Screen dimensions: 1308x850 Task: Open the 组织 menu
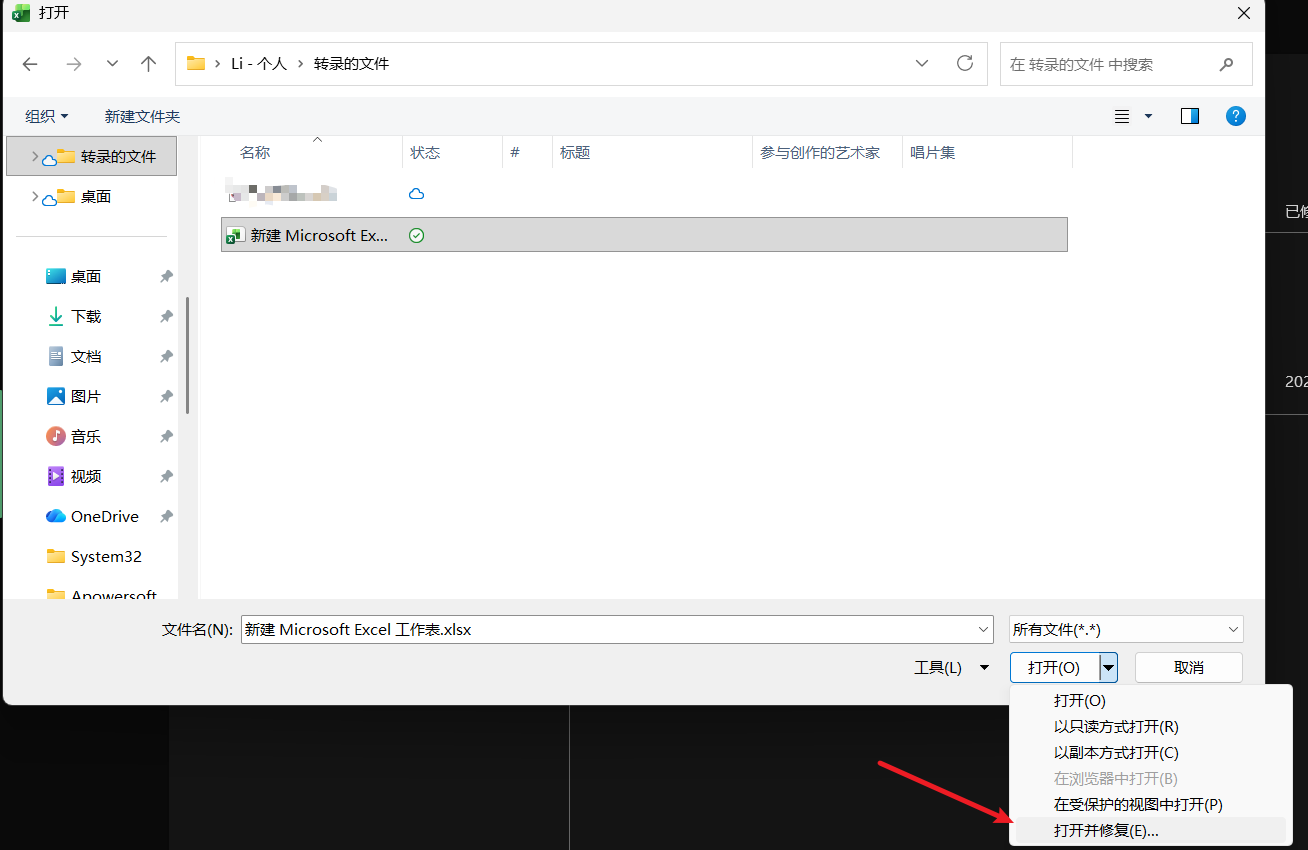[x=47, y=116]
